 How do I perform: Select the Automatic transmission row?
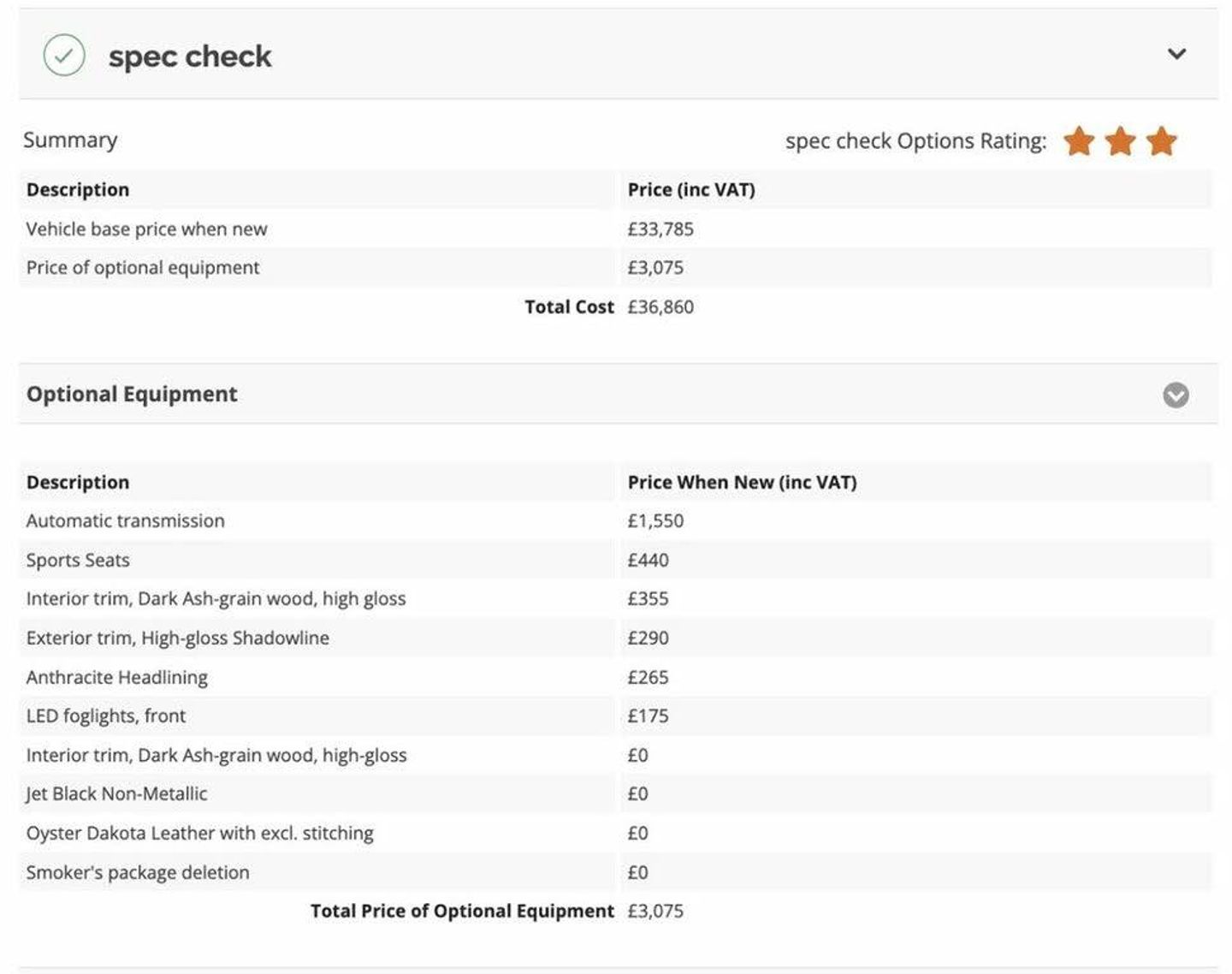[616, 520]
